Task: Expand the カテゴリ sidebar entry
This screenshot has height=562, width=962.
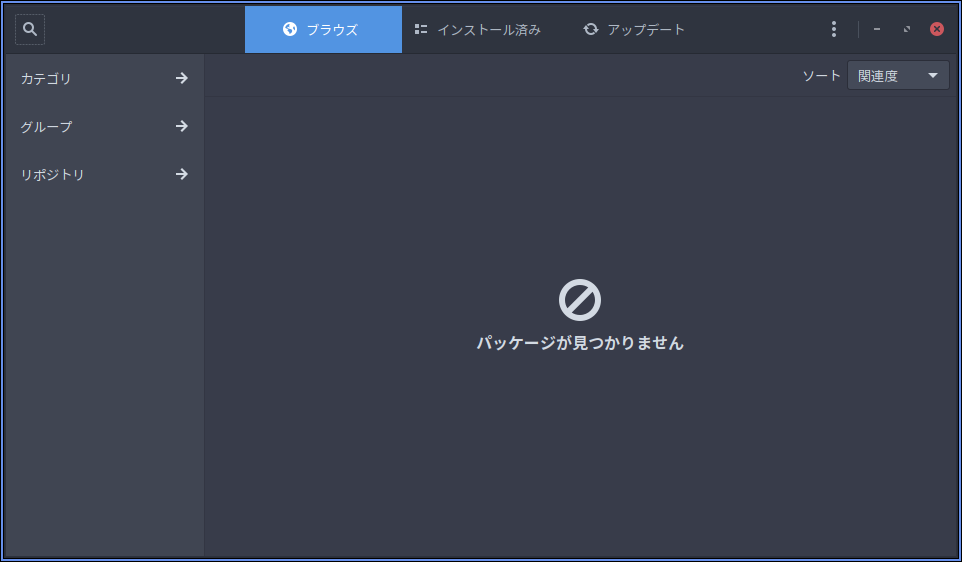Action: 104,79
